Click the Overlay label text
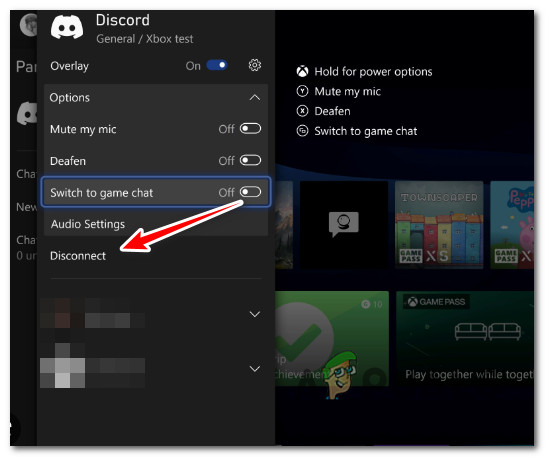 click(x=70, y=66)
